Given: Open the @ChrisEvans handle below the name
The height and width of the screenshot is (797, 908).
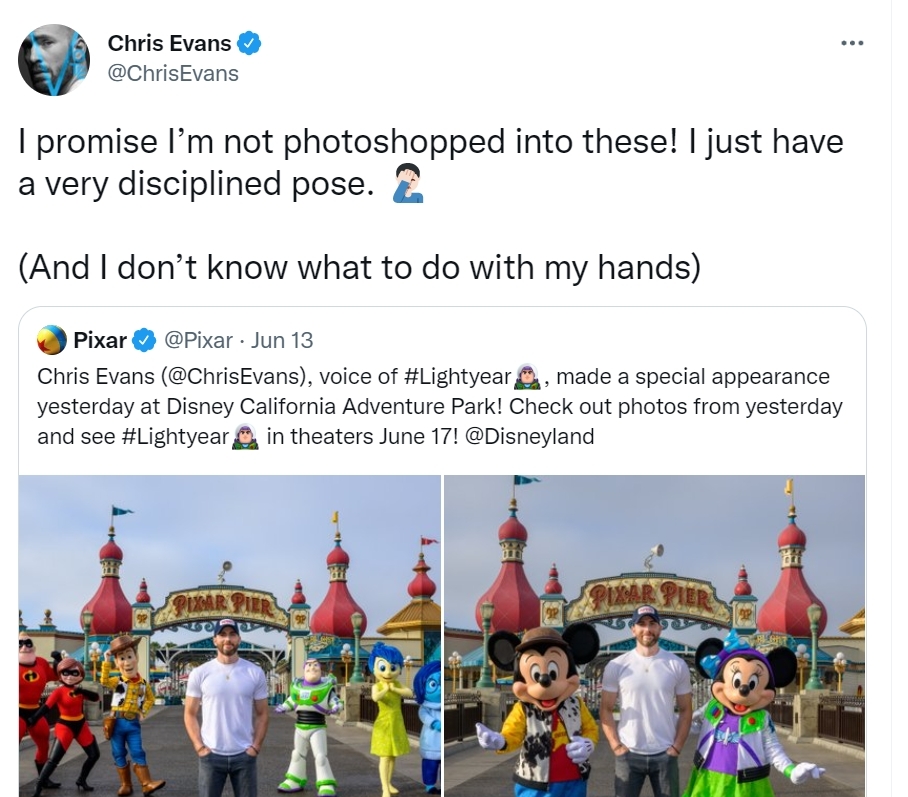Looking at the screenshot, I should click(x=173, y=74).
